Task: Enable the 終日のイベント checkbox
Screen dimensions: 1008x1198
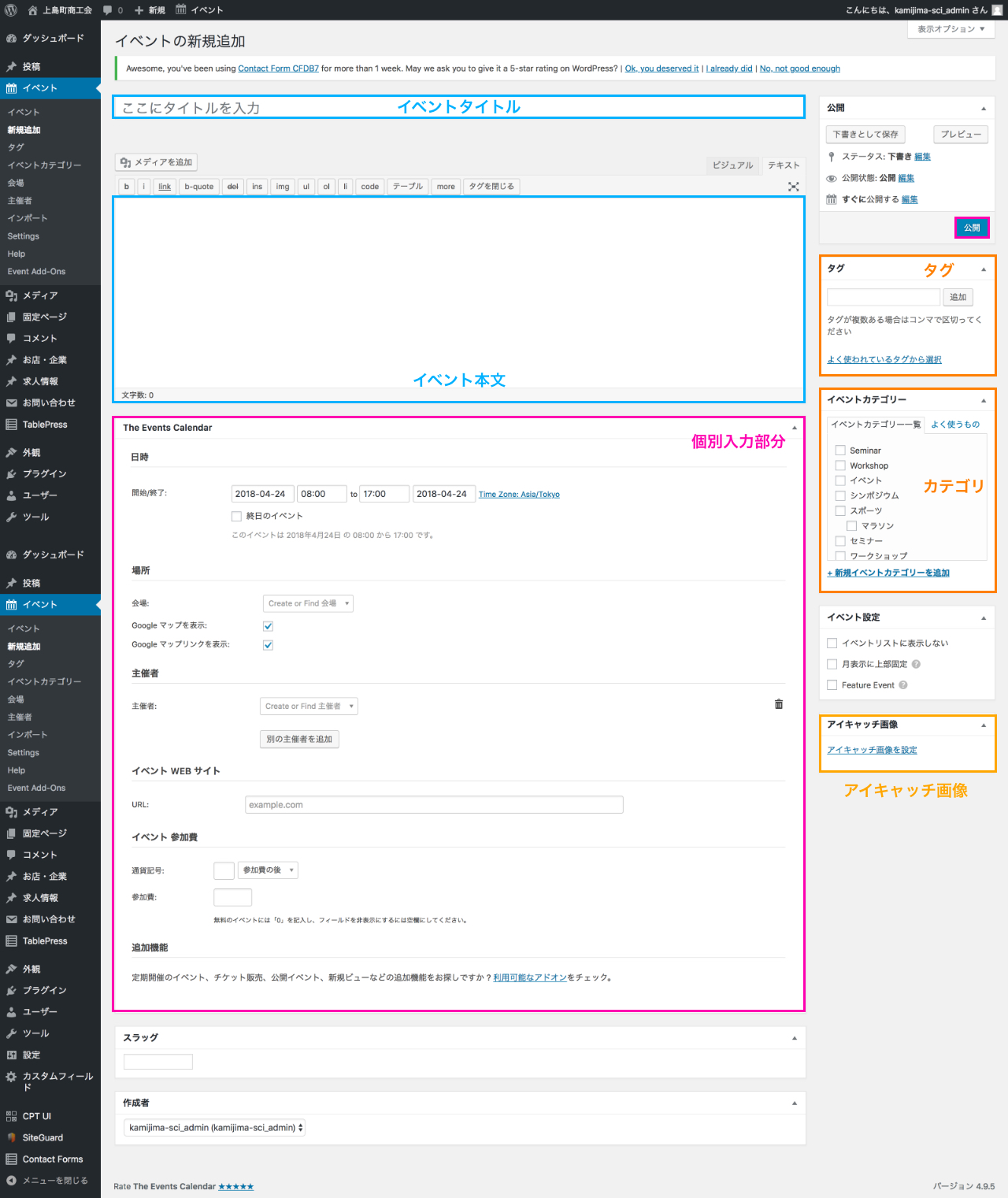Action: coord(236,516)
